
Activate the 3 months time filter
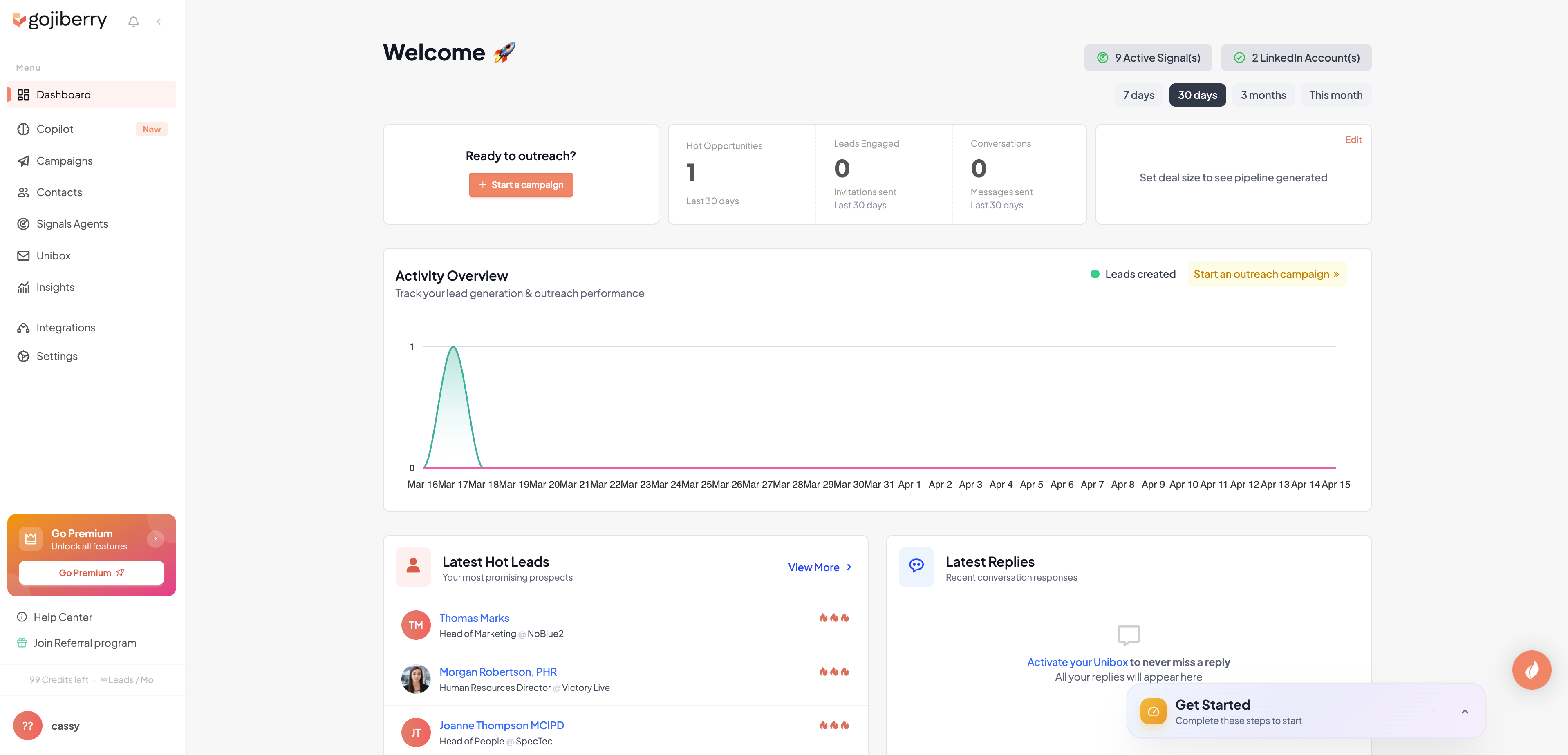[x=1263, y=95]
